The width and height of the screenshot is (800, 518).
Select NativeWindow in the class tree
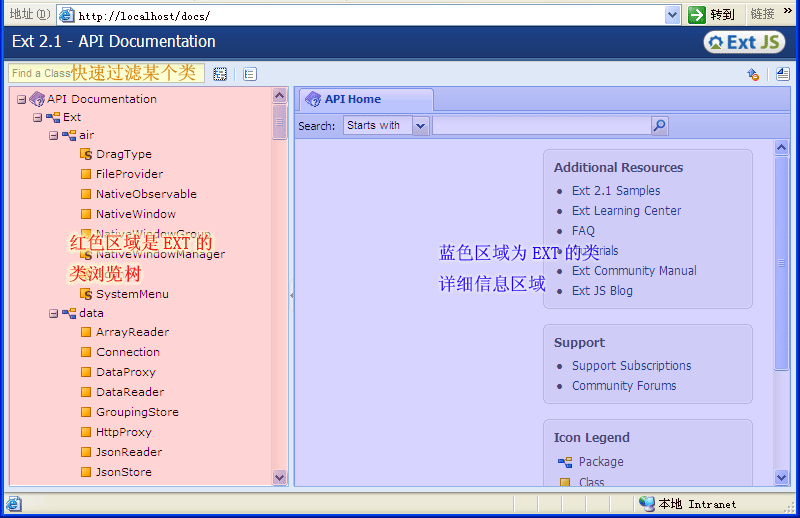pyautogui.click(x=136, y=214)
